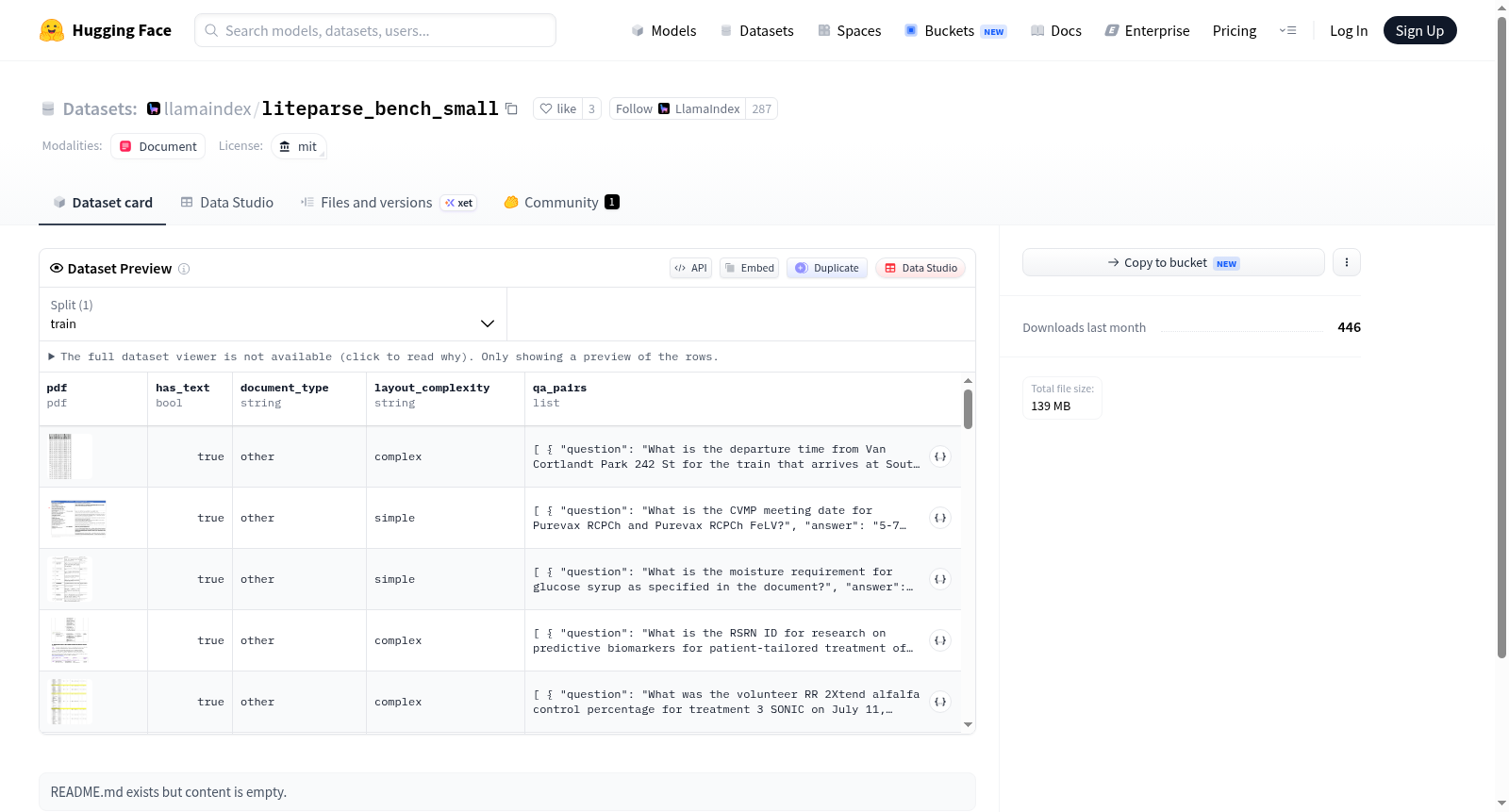Click the like heart button

pyautogui.click(x=558, y=108)
